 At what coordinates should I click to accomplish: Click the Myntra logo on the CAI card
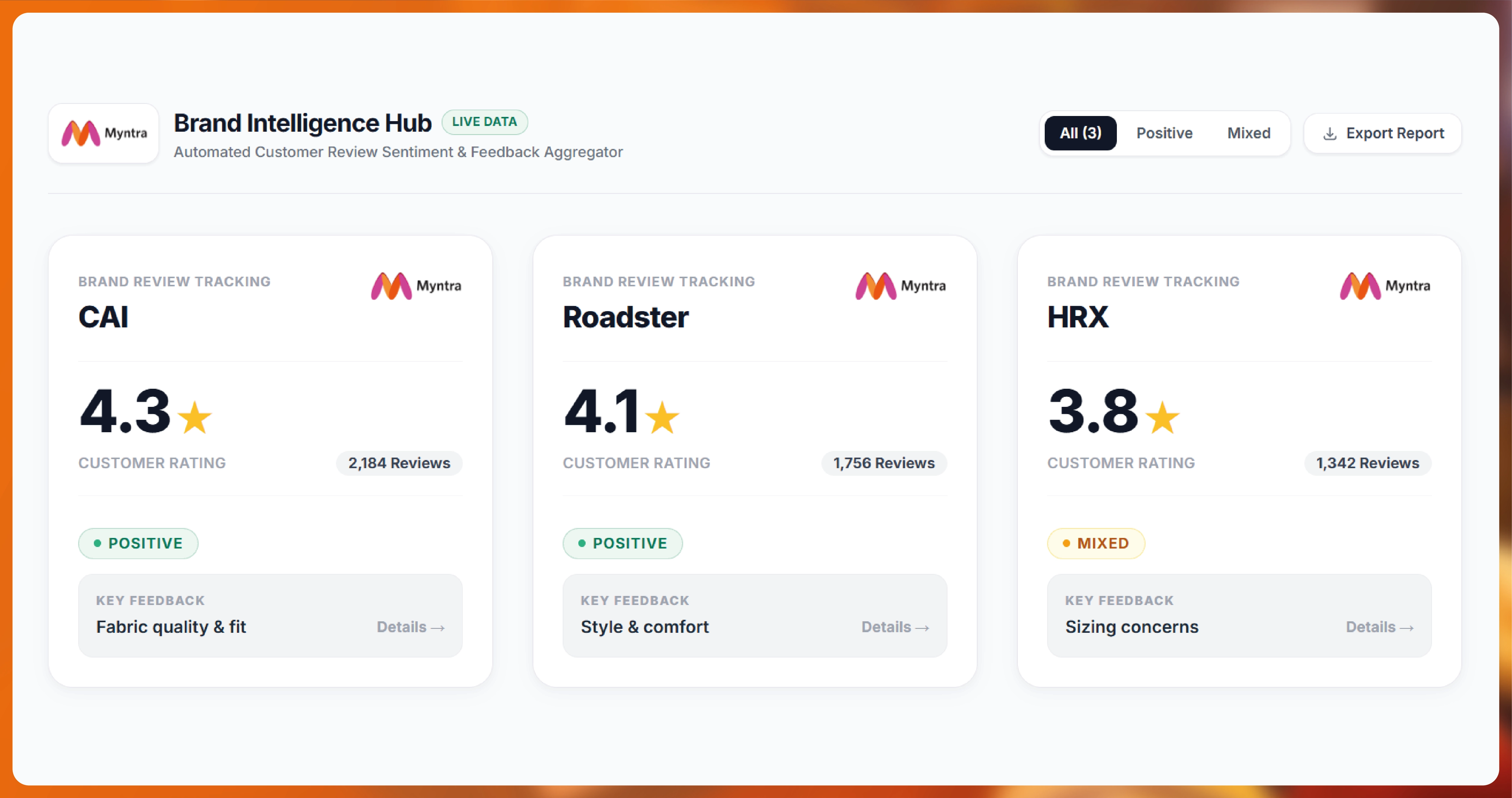pos(416,286)
